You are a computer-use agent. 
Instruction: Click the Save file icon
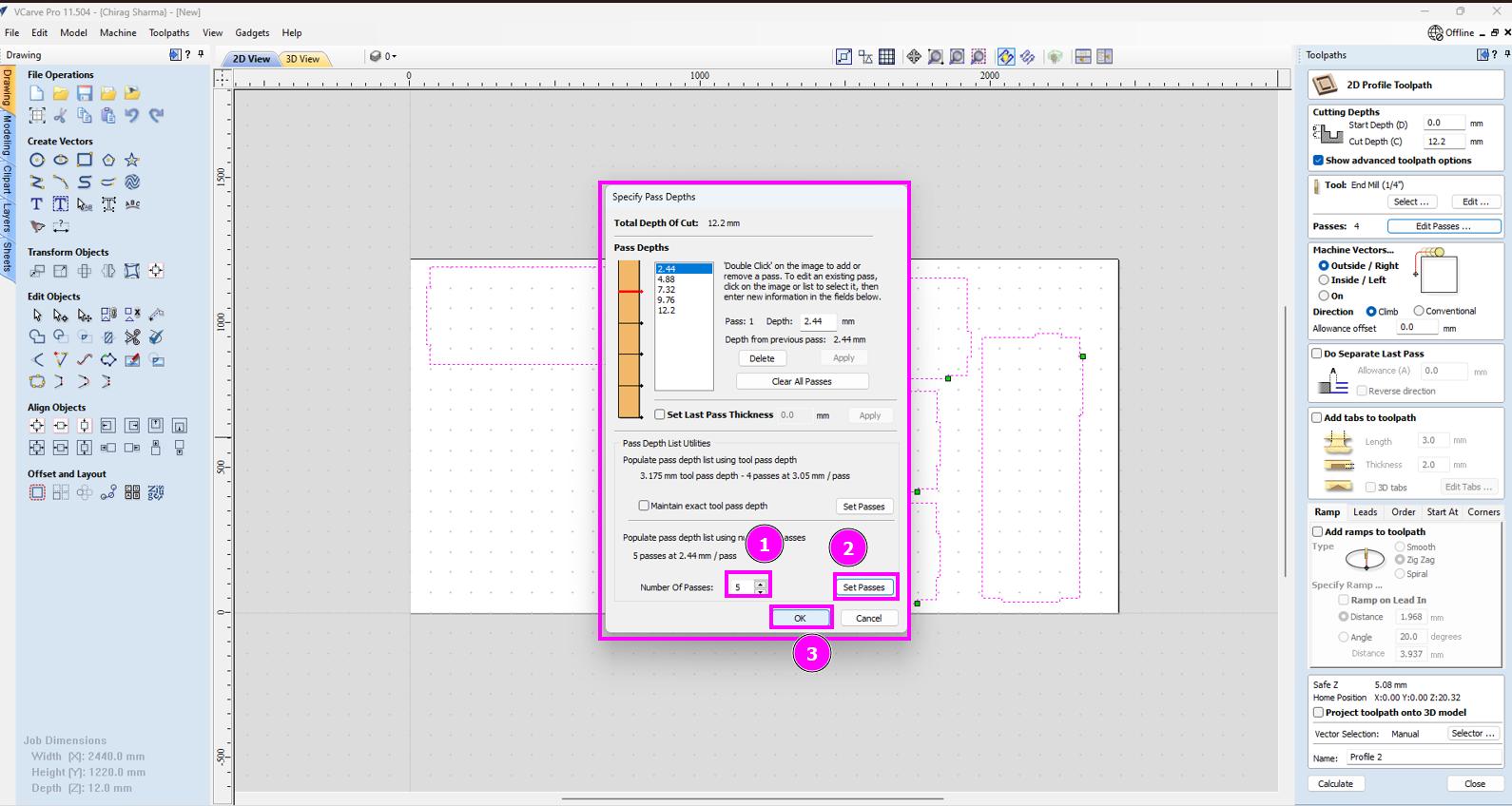coord(85,93)
